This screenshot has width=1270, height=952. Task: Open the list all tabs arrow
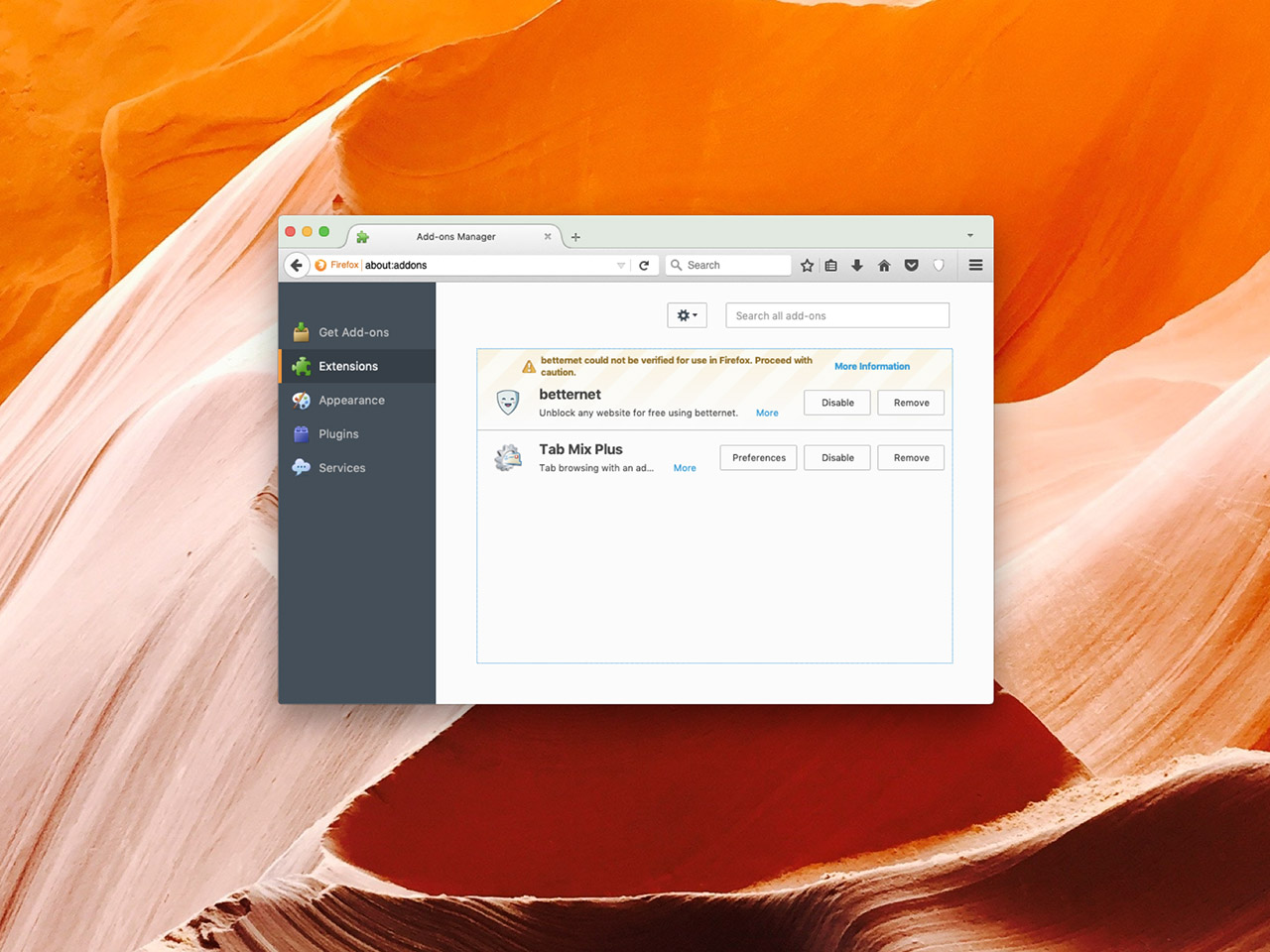tap(970, 236)
